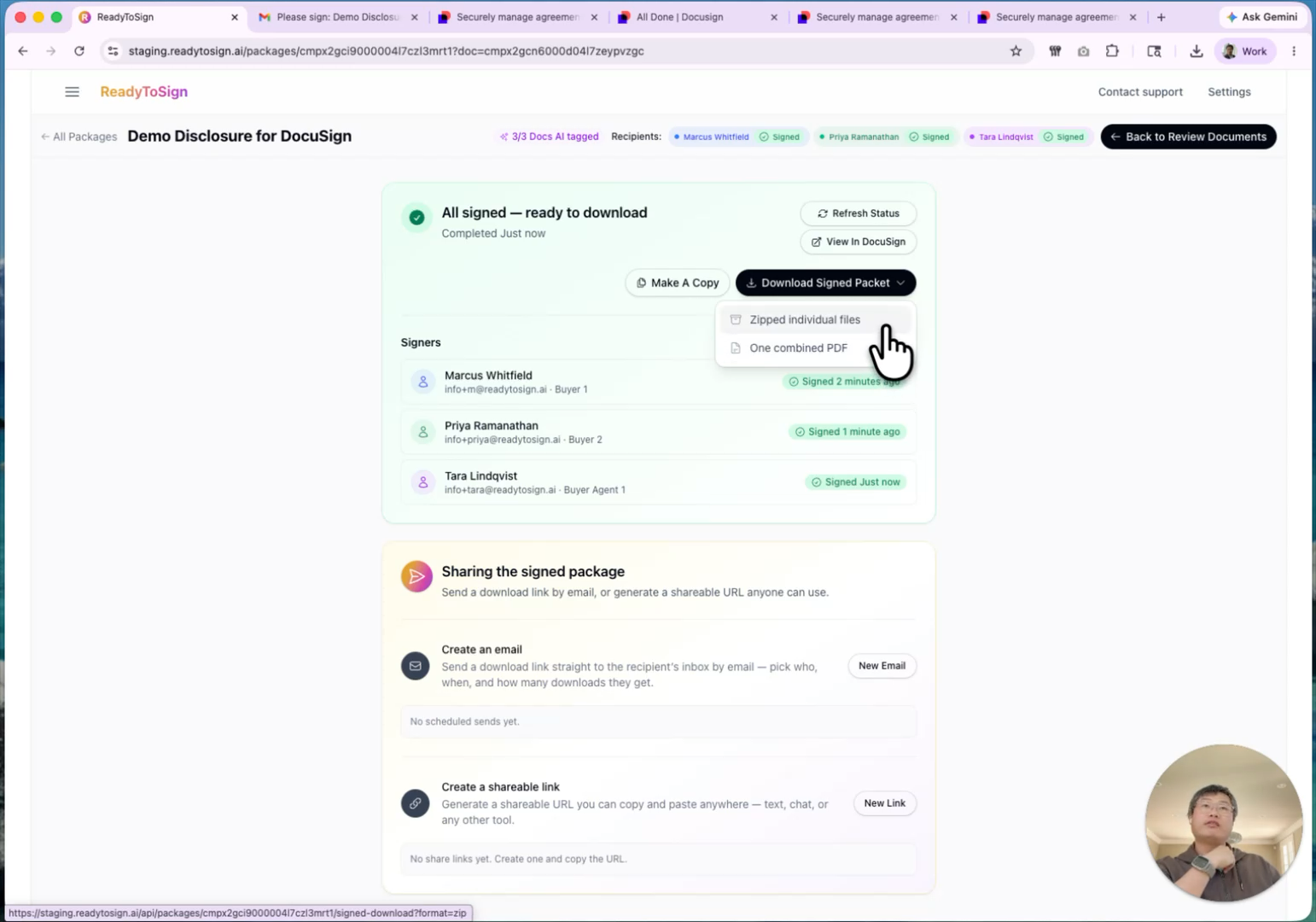The height and width of the screenshot is (922, 1316).
Task: Click the site information icon in address bar
Action: point(113,51)
